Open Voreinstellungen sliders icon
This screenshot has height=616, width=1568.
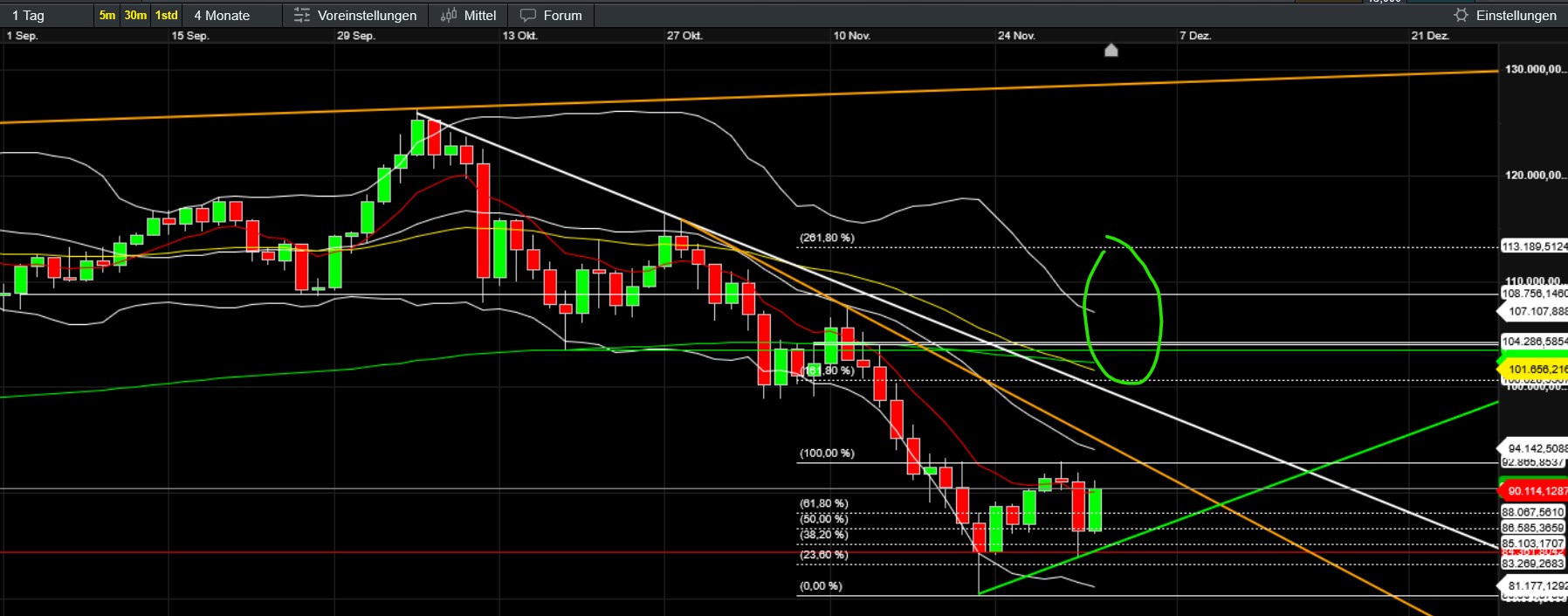coord(302,16)
